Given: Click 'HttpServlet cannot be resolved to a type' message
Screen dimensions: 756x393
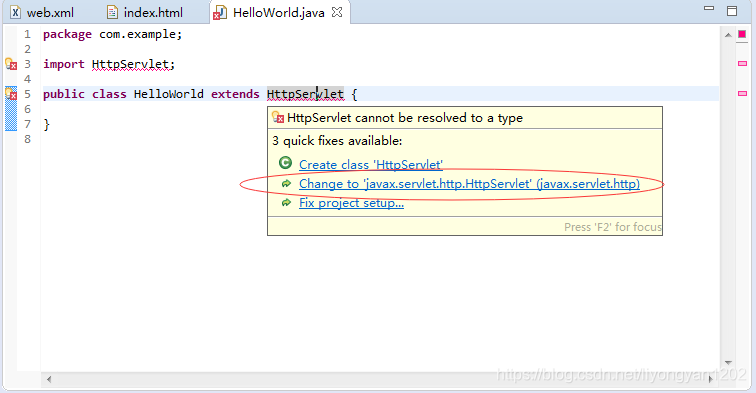Looking at the screenshot, I should [x=405, y=118].
